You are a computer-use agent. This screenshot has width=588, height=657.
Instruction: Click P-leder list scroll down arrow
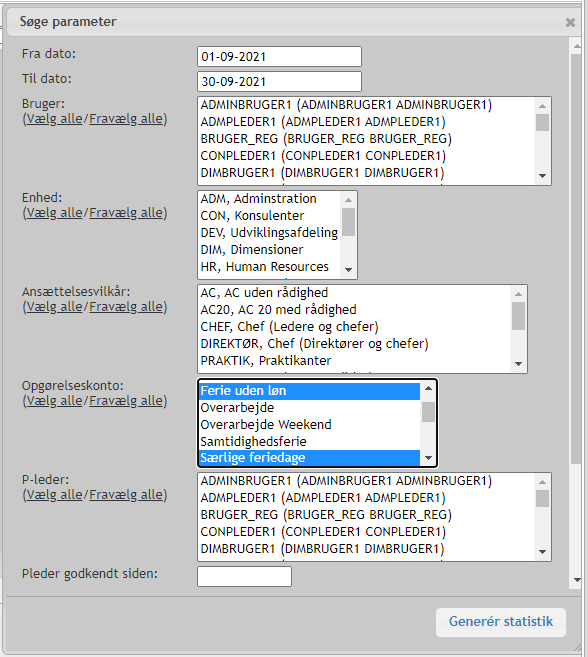coord(542,551)
